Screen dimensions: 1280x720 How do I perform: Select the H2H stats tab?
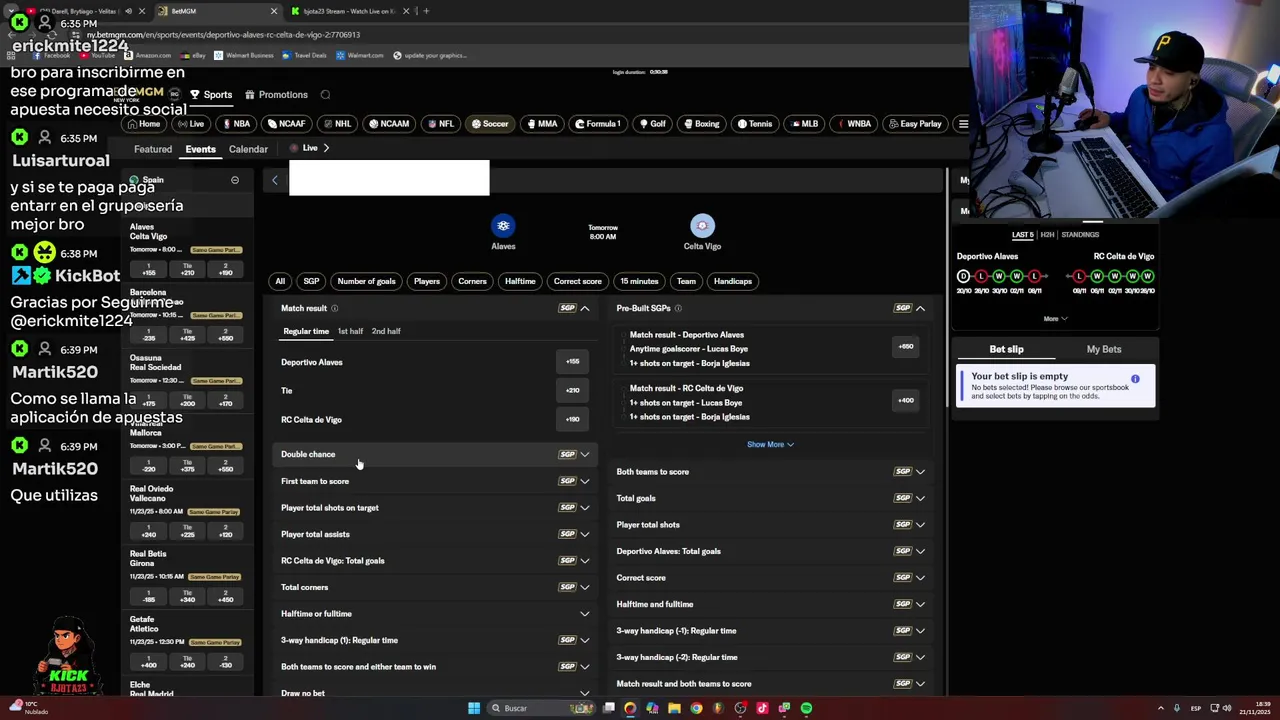(1047, 235)
